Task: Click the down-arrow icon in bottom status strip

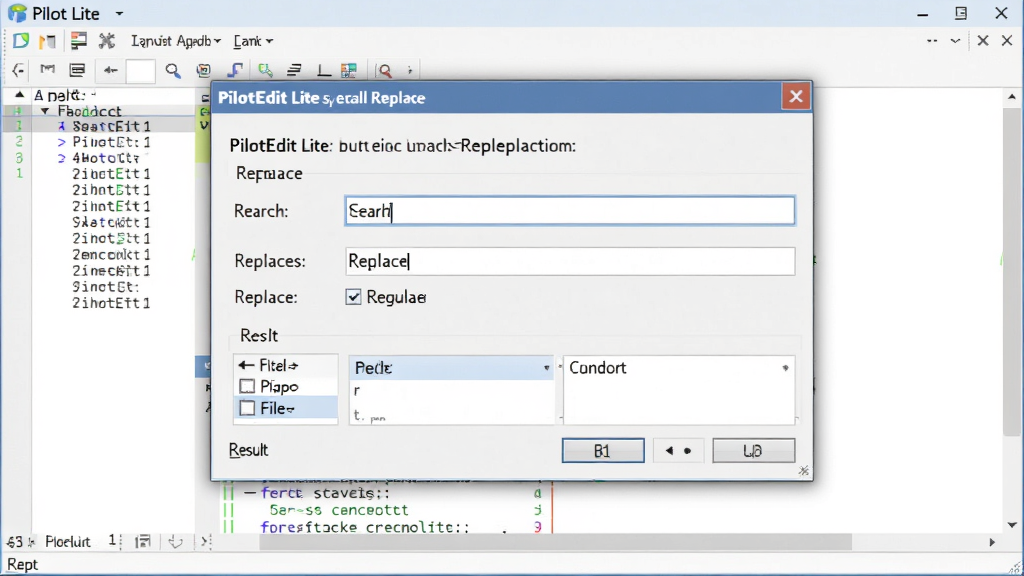Action: (x=175, y=541)
